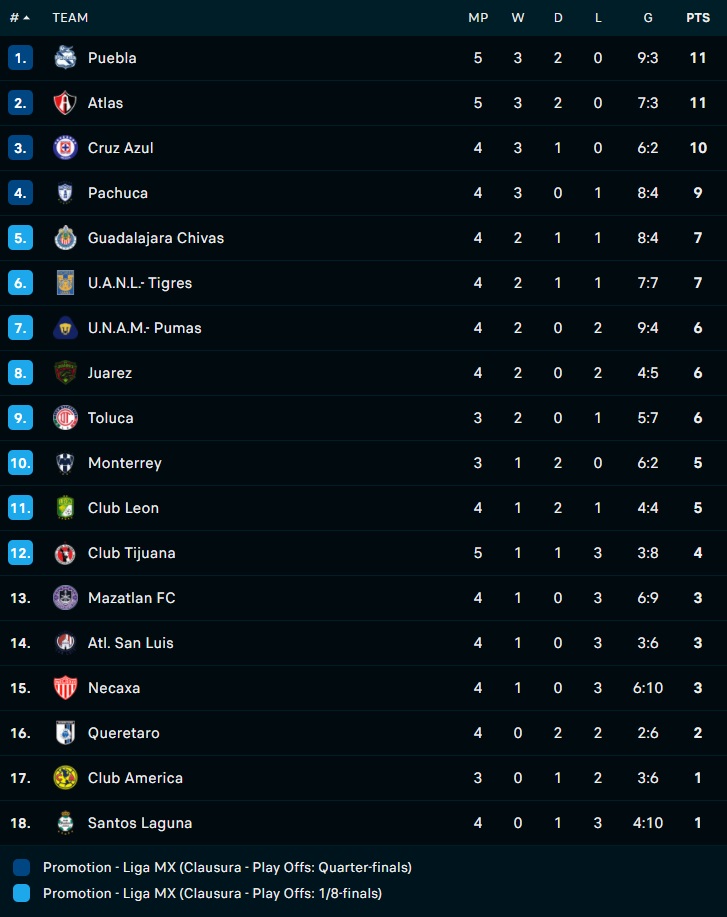Click the Guadalajara Chivas crest
This screenshot has width=727, height=917.
(64, 238)
